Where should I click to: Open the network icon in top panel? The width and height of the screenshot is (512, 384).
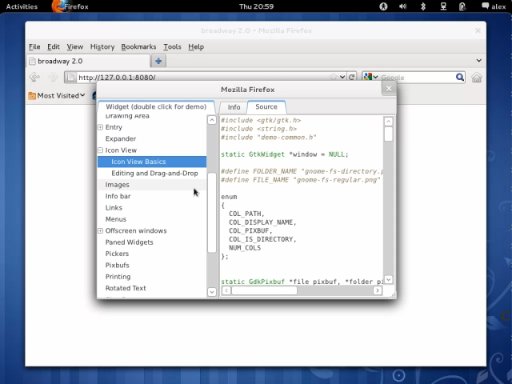click(443, 6)
